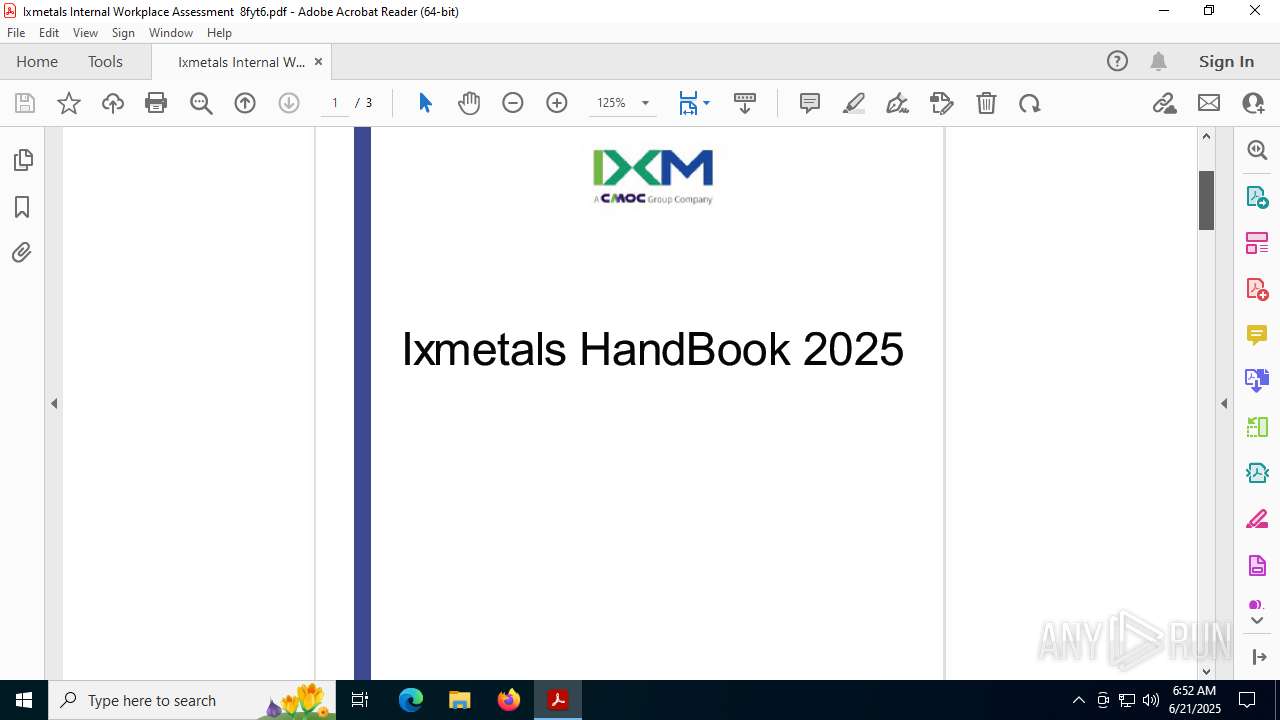Collapse the left navigation pane
The width and height of the screenshot is (1280, 720).
54,404
